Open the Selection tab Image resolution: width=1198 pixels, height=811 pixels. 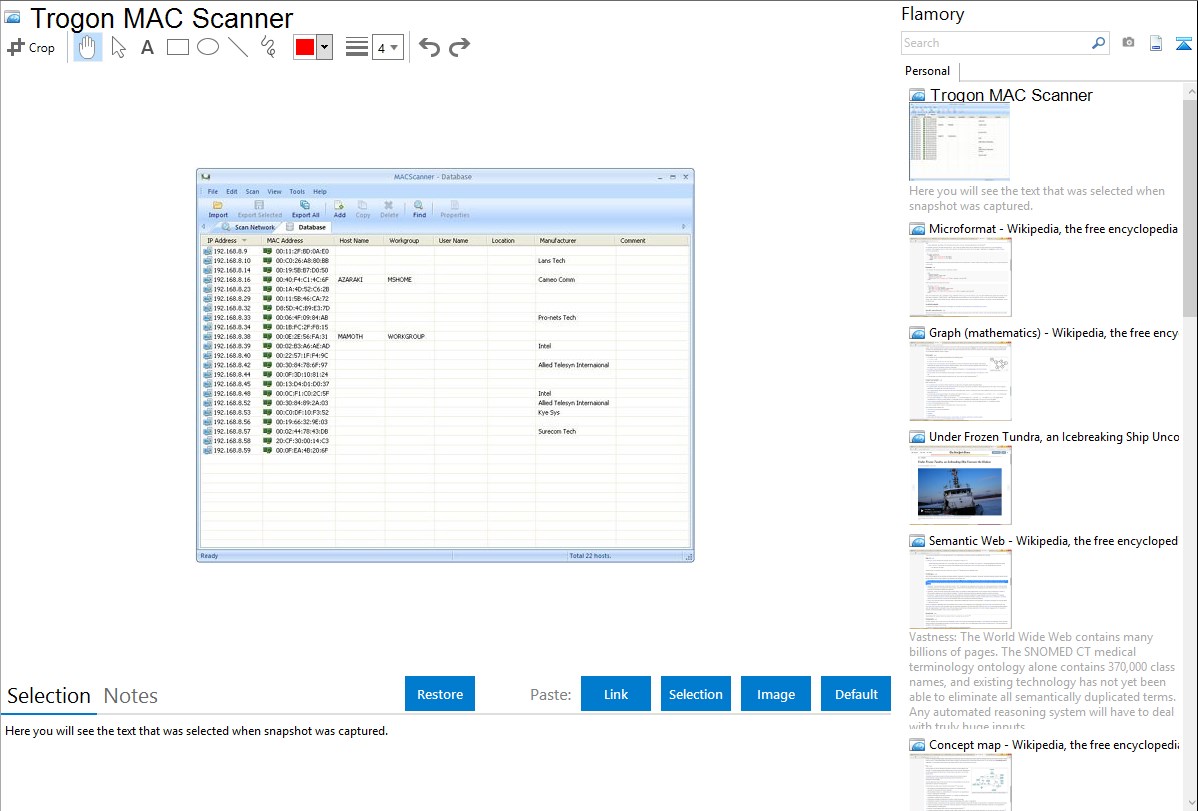pyautogui.click(x=49, y=696)
